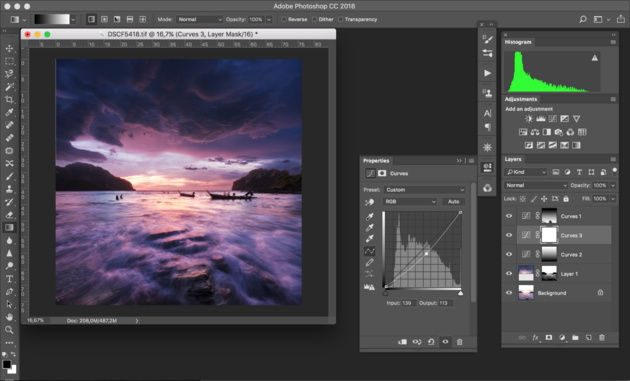This screenshot has width=630, height=381.
Task: Sample black point with top curves eyedropper
Action: (x=369, y=217)
